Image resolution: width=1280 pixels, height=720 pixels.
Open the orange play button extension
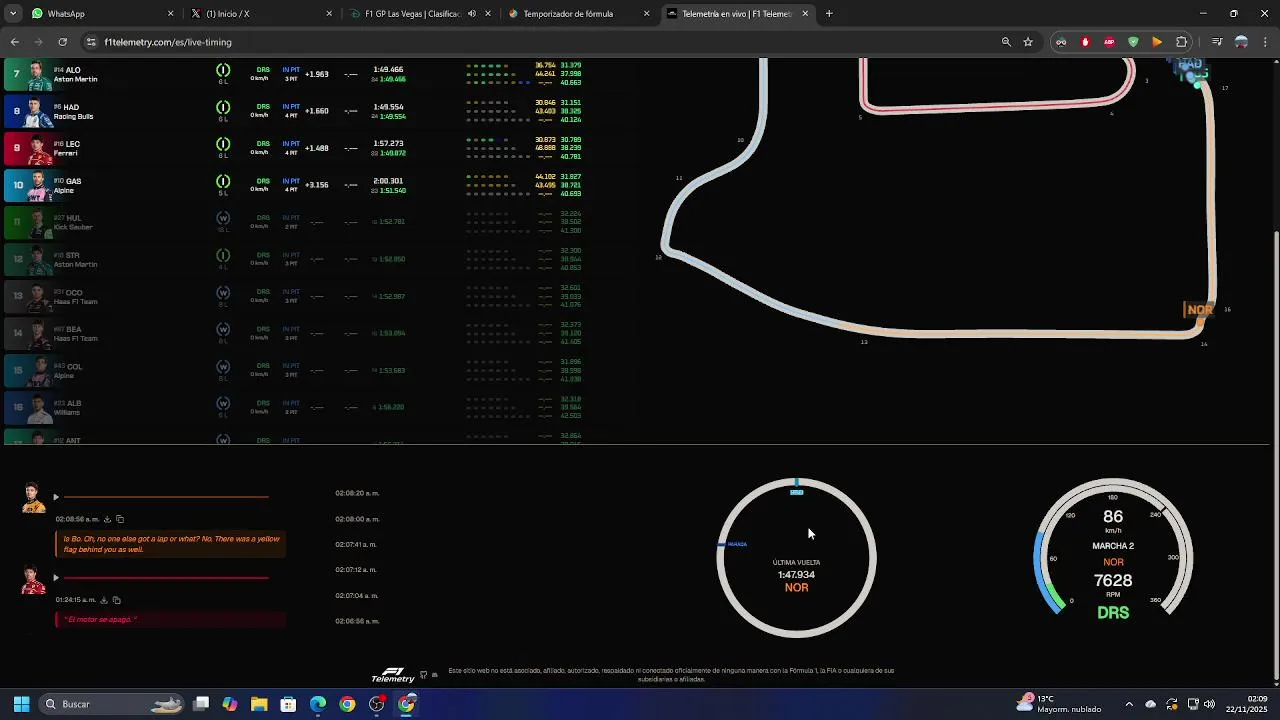(1157, 42)
